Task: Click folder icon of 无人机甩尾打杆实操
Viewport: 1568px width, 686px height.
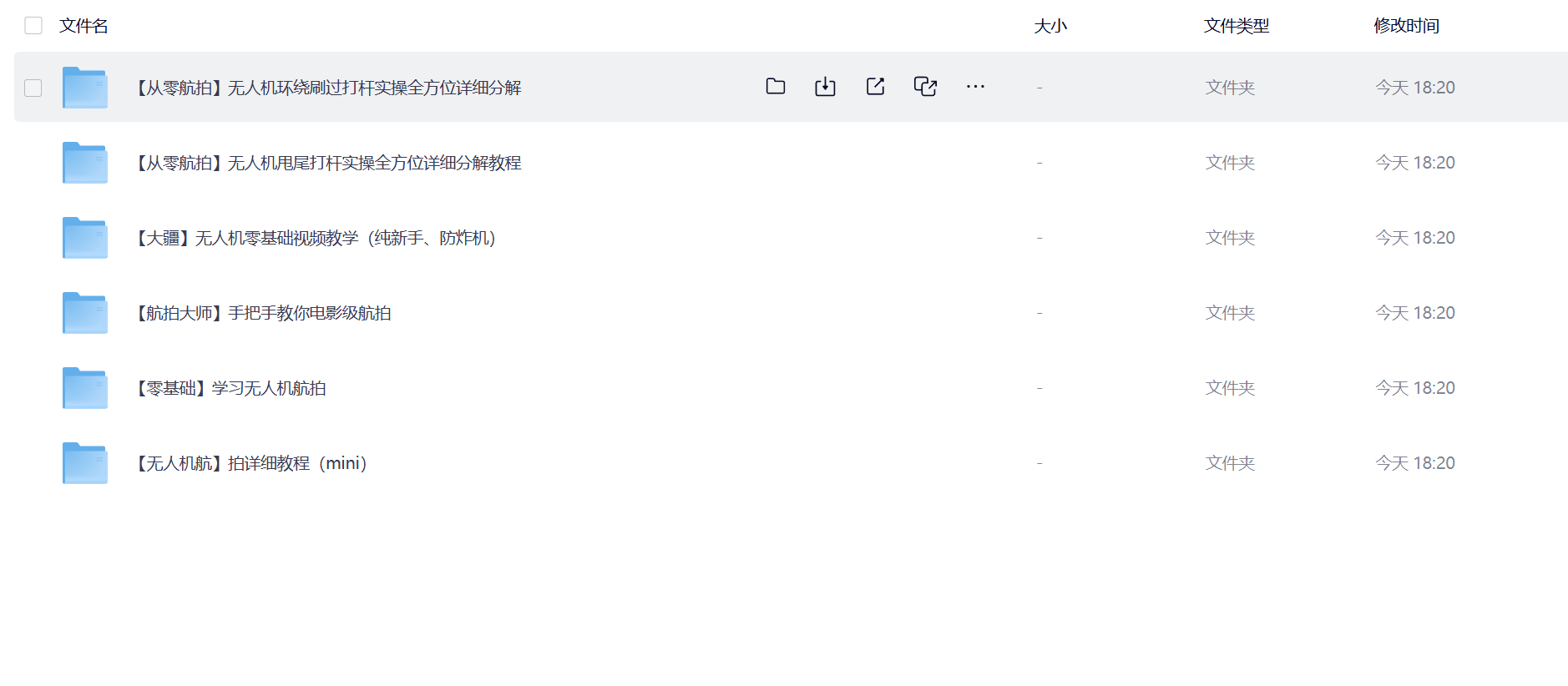Action: pyautogui.click(x=85, y=163)
